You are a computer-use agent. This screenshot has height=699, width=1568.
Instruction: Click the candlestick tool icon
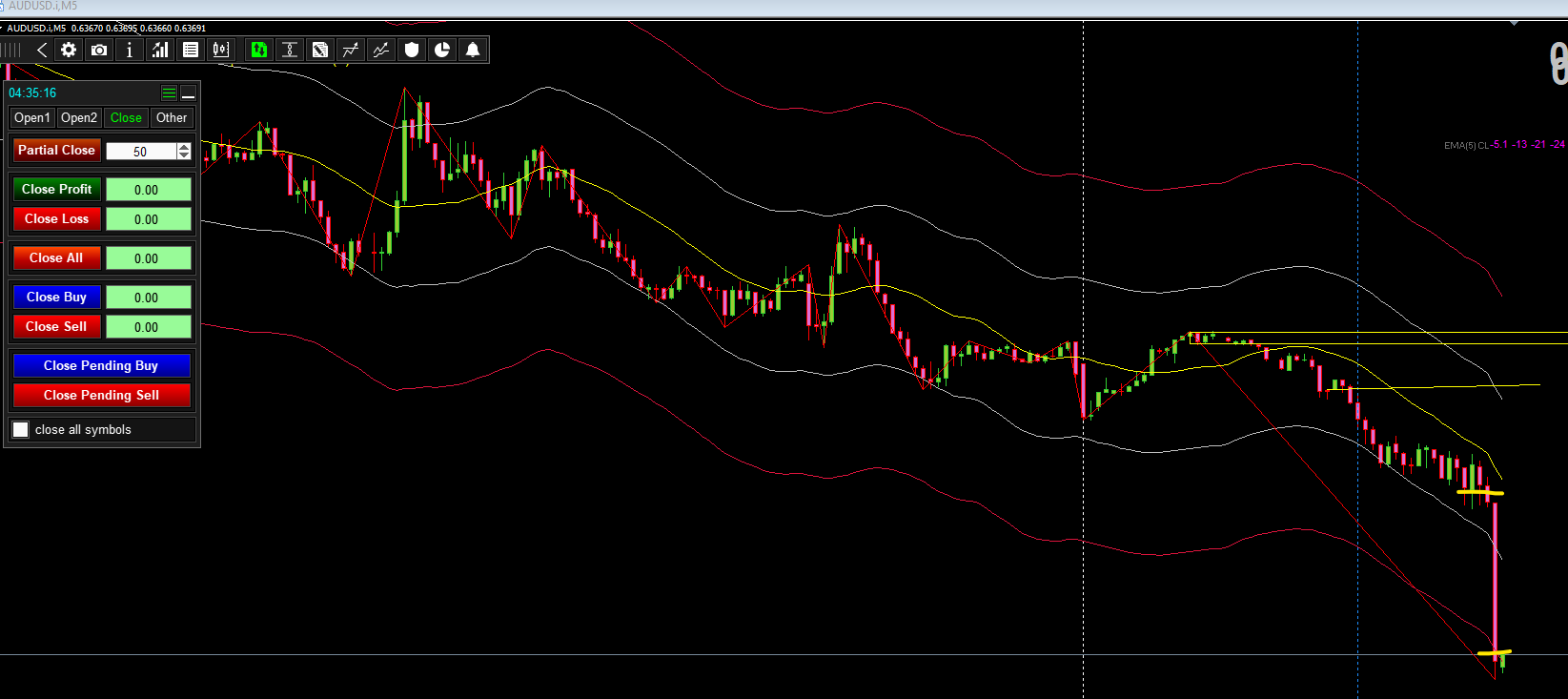[x=221, y=50]
